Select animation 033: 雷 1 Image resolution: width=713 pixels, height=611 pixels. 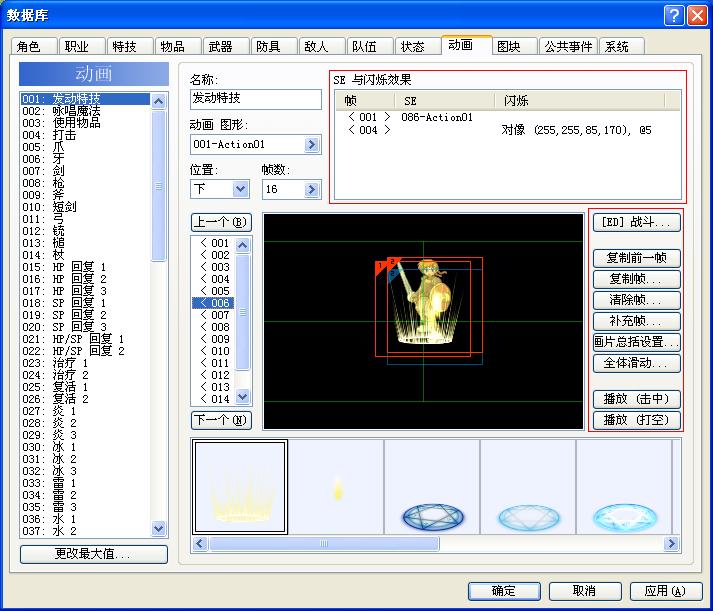[x=85, y=483]
